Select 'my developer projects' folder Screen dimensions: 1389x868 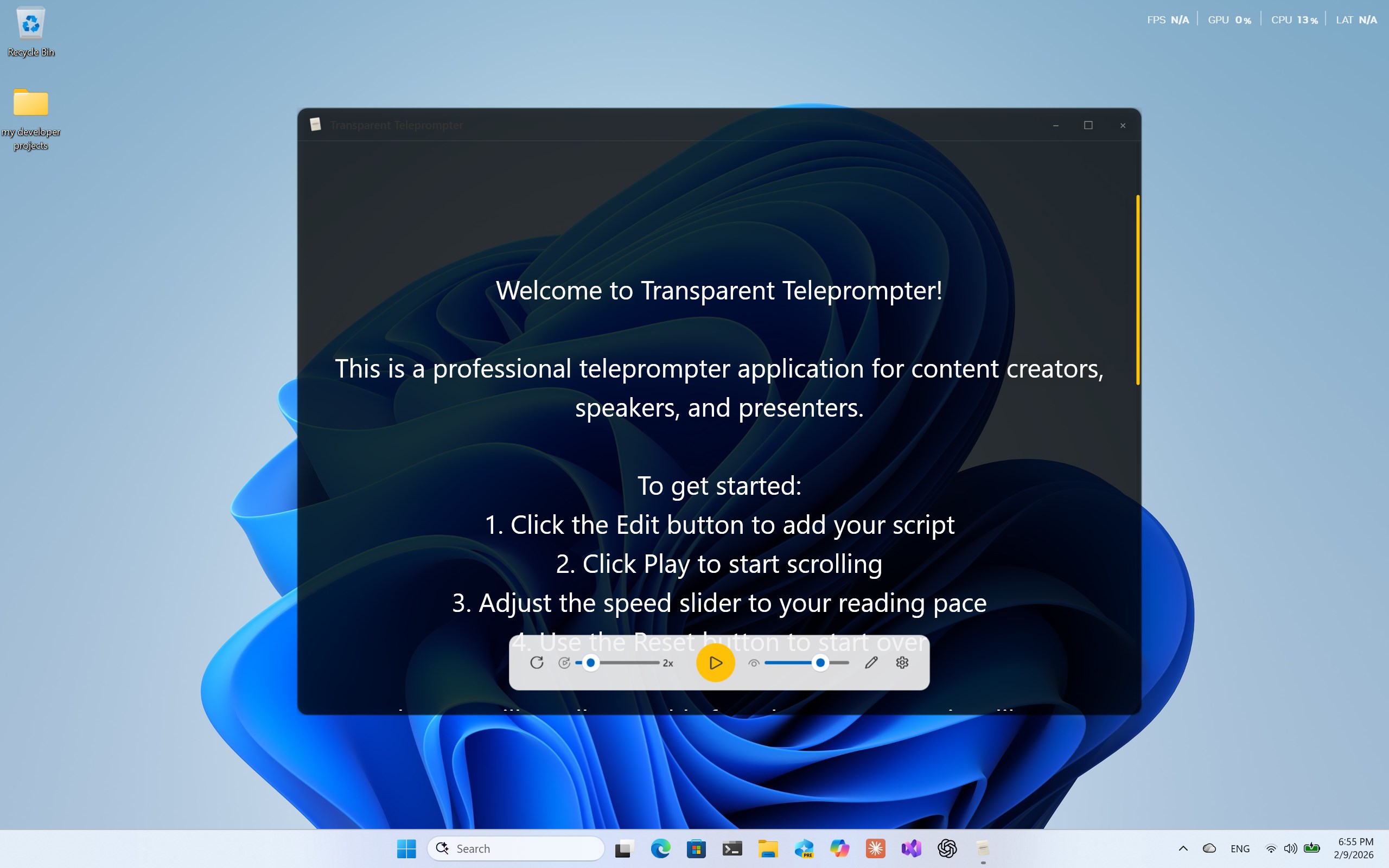(x=31, y=119)
